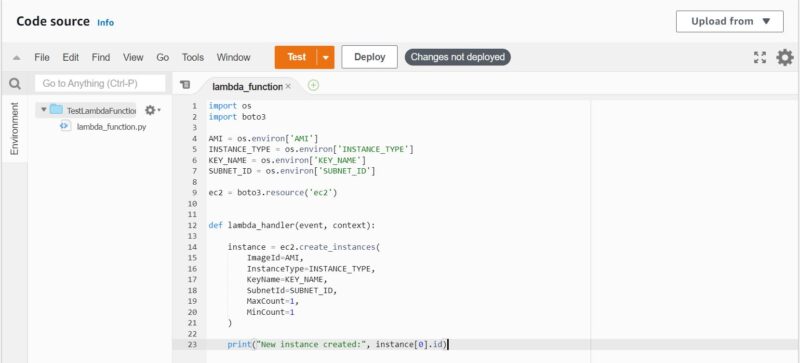Click the SUBNET_ID environ assignment line
The height and width of the screenshot is (363, 800).
pos(292,171)
